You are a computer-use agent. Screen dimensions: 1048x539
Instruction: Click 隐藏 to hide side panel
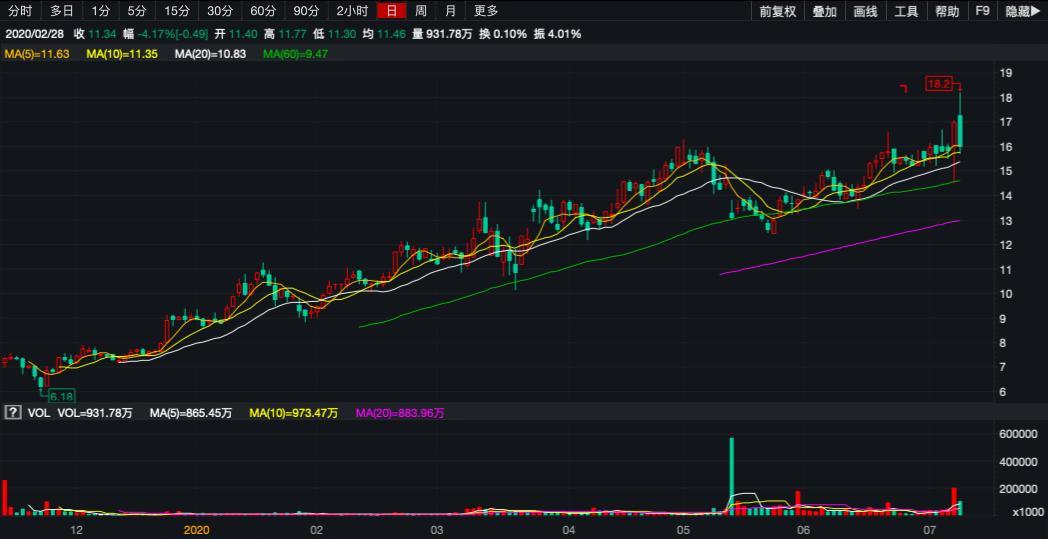coord(1023,11)
